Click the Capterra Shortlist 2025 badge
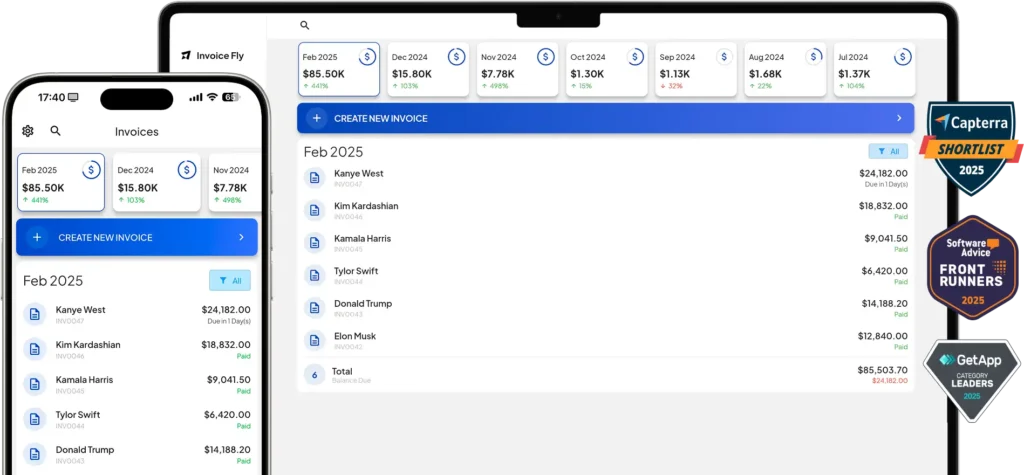This screenshot has height=475, width=1024. (x=971, y=149)
